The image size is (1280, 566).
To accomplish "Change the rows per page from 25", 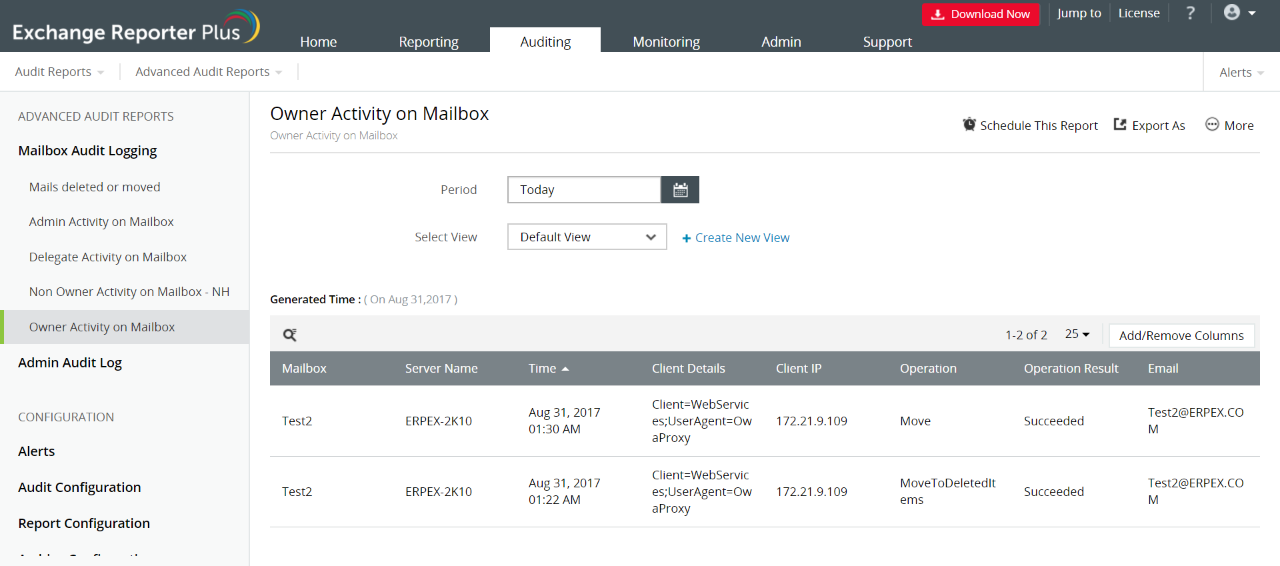I will 1077,335.
